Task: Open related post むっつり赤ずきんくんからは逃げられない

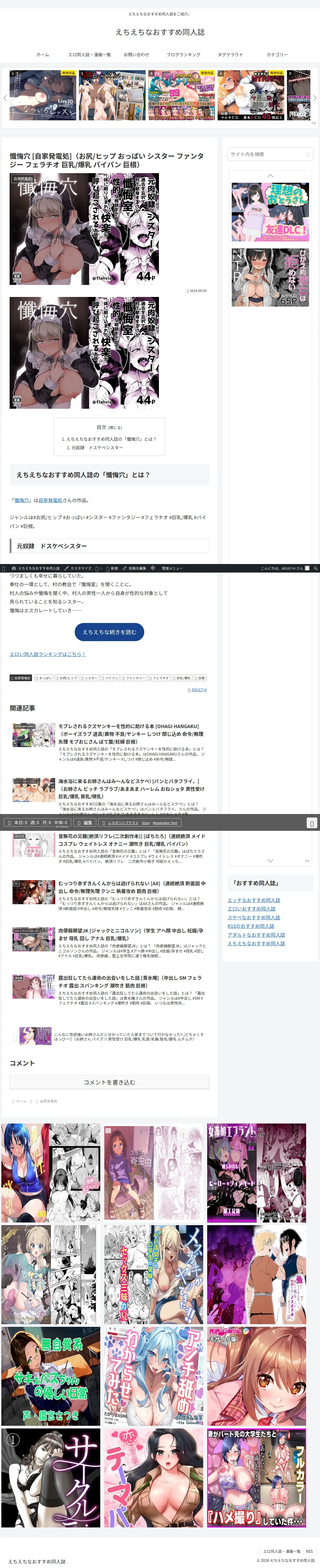Action: 110,896
